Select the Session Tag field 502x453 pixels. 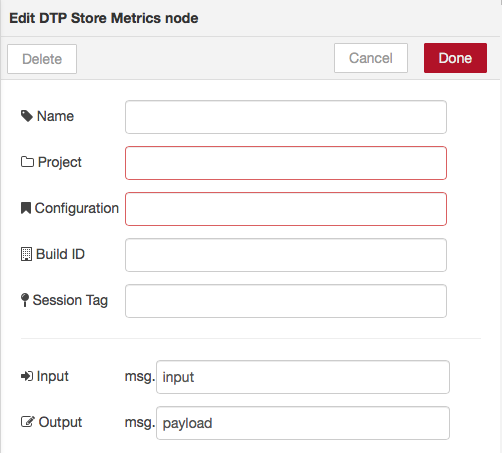[286, 301]
